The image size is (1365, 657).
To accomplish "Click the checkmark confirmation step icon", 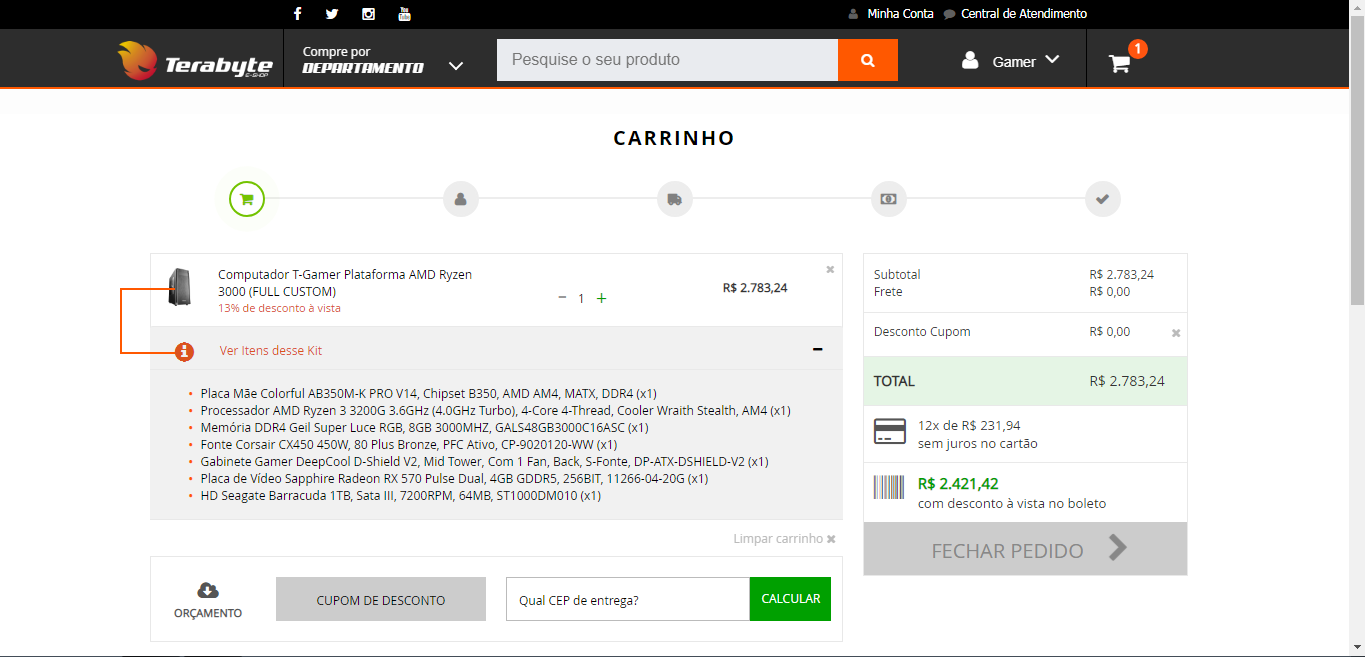I will point(1103,199).
